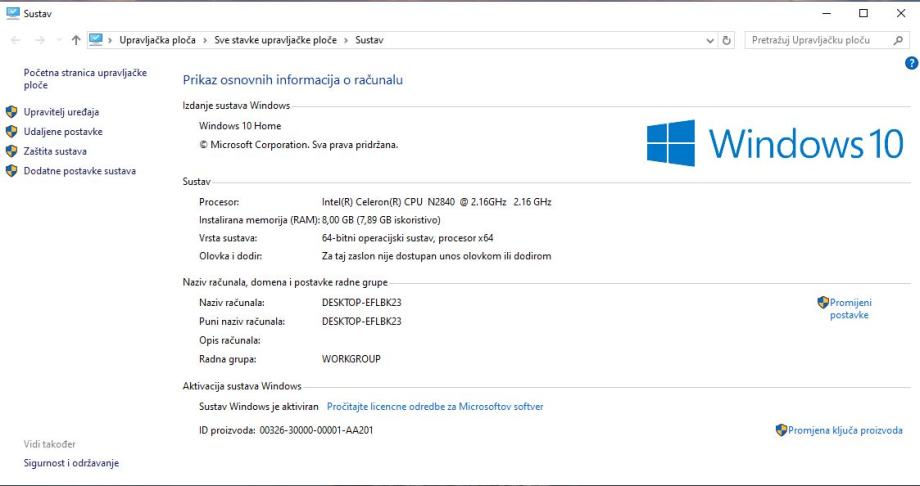The width and height of the screenshot is (920, 486).
Task: Select Upravljačka ploča breadcrumb
Action: tap(157, 40)
